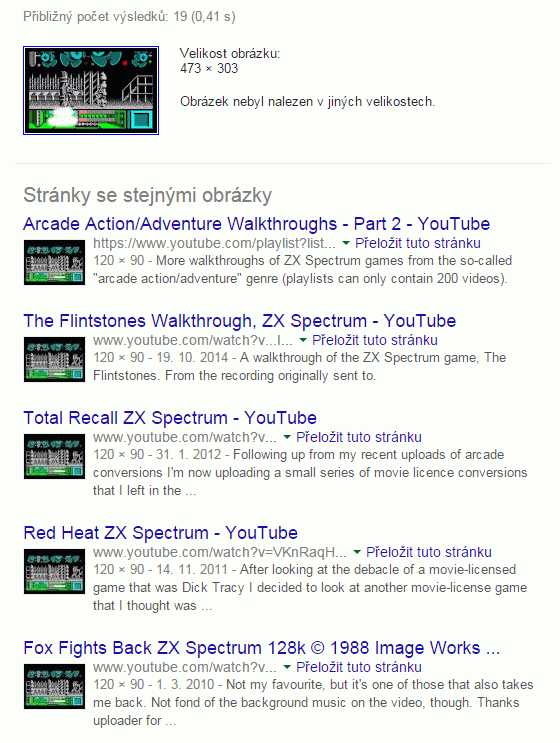Click Přeložit tuto stránku for Fox Fights Back
The image size is (560, 743).
[359, 667]
